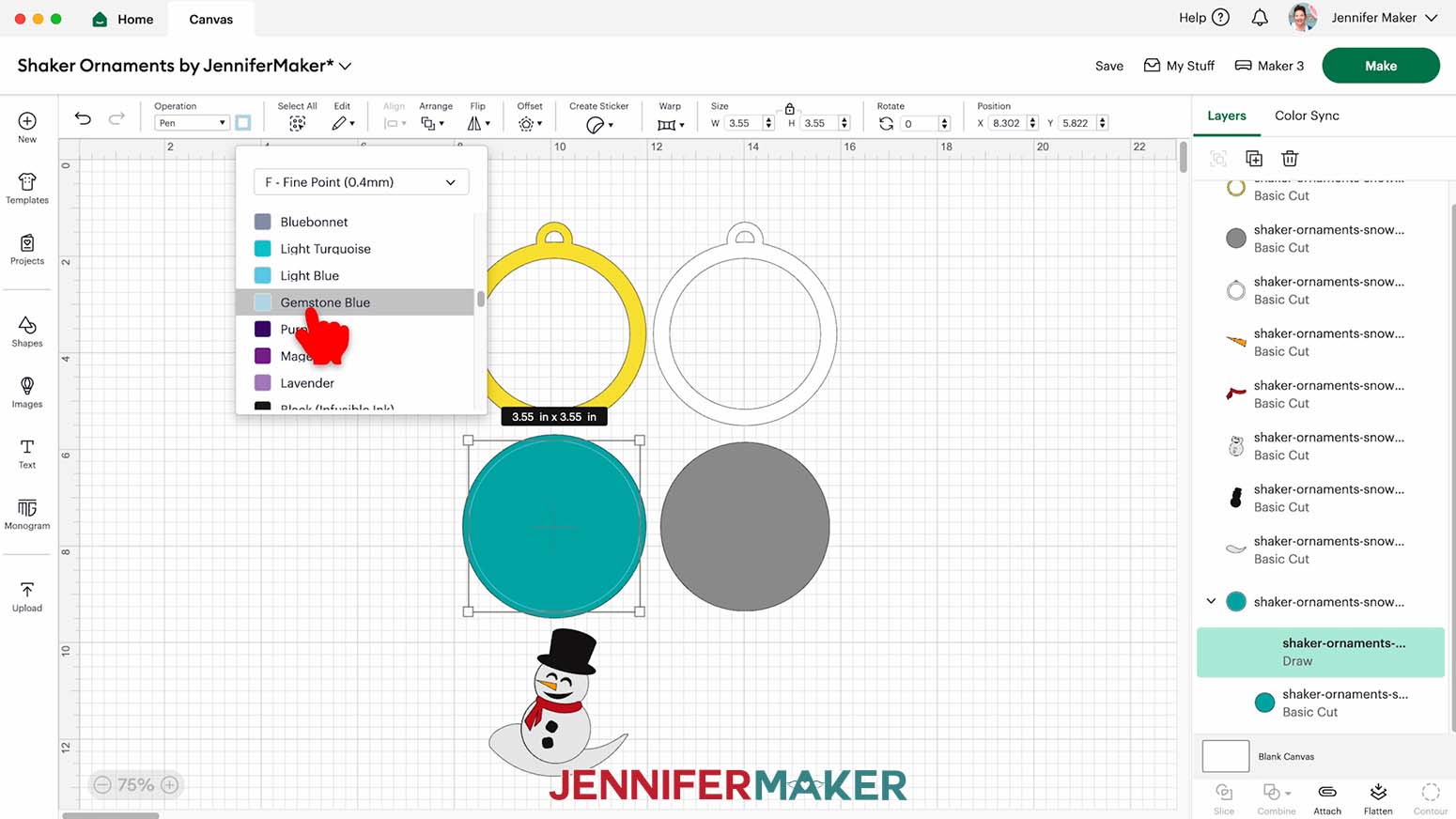The height and width of the screenshot is (819, 1456).
Task: Select the Maker 3 machine button
Action: (1269, 66)
